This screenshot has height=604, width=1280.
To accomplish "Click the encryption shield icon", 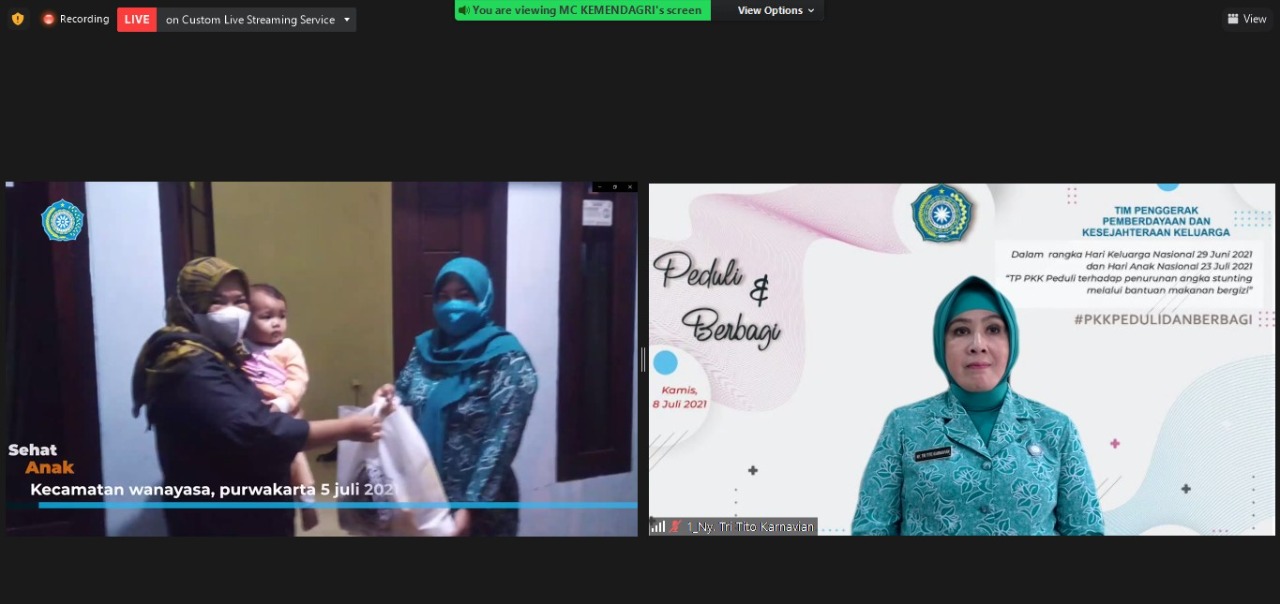I will pyautogui.click(x=17, y=19).
